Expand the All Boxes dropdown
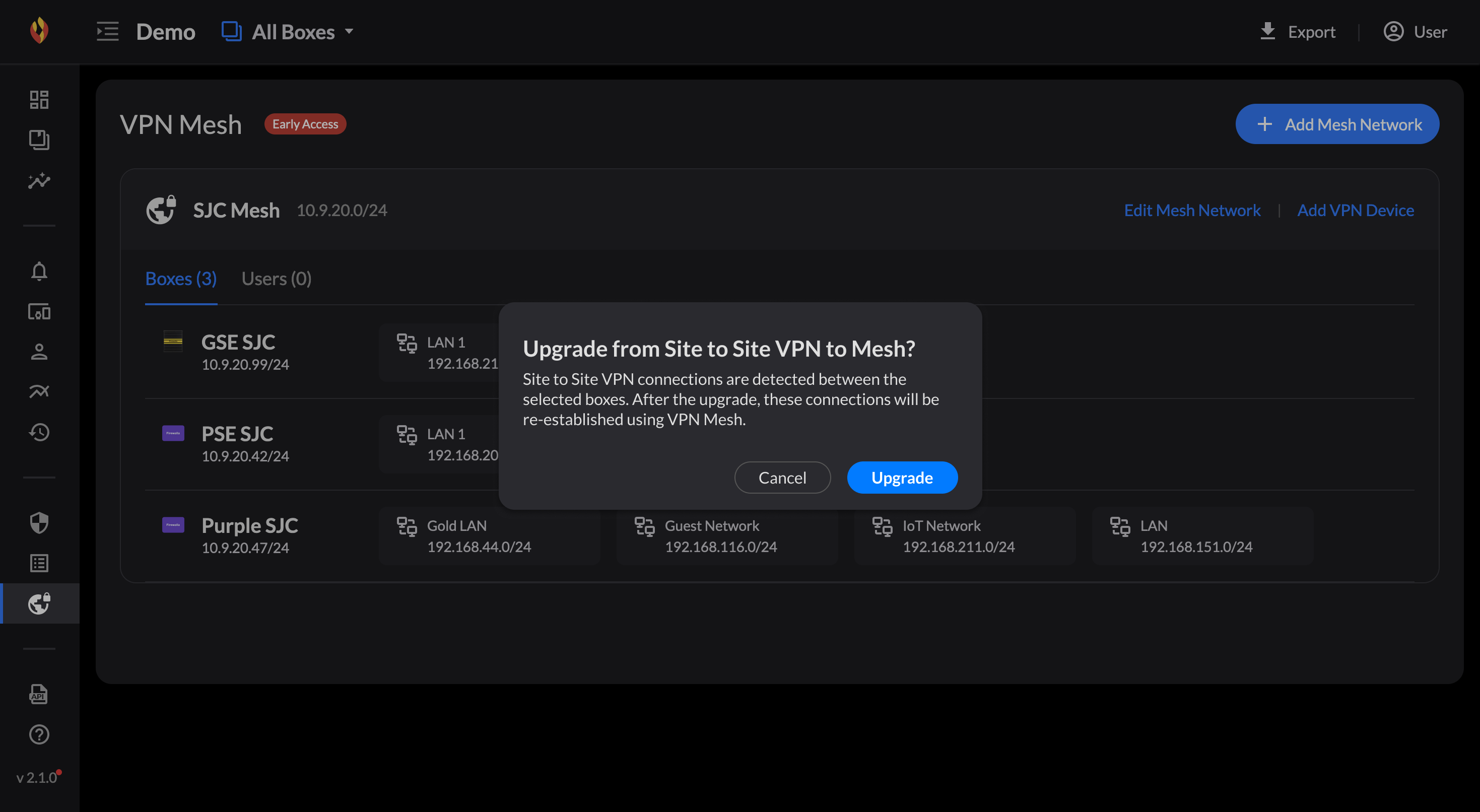 coord(288,32)
